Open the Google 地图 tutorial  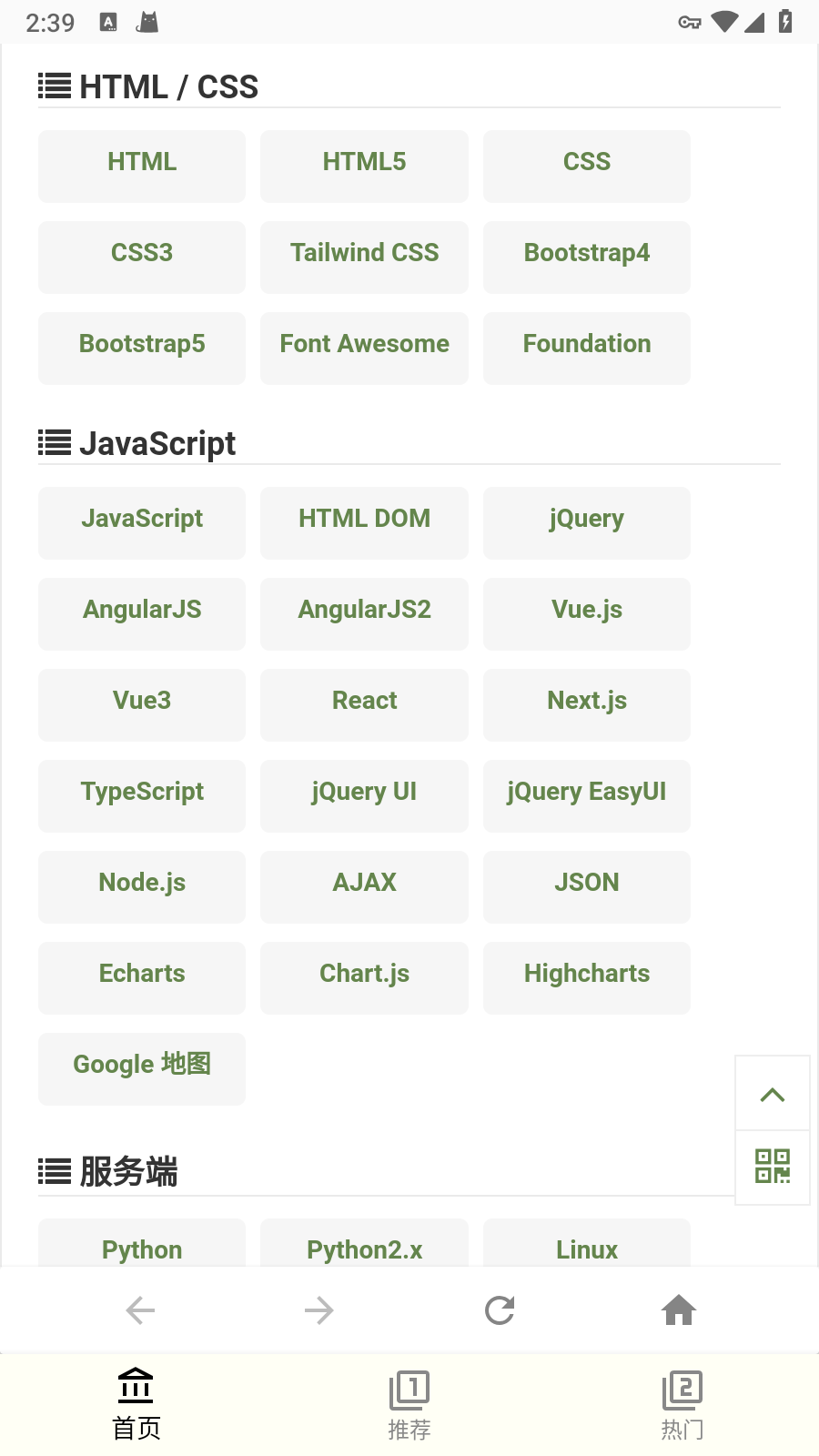tap(142, 1068)
